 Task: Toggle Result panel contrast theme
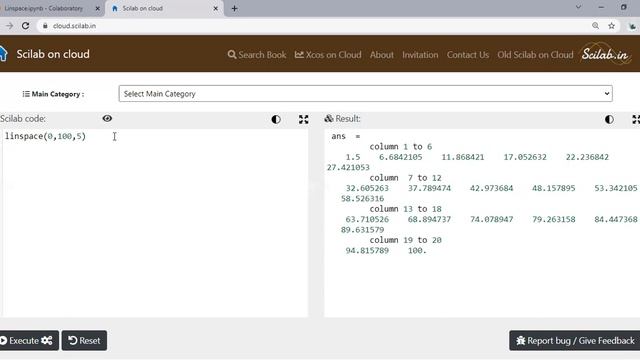pos(609,119)
